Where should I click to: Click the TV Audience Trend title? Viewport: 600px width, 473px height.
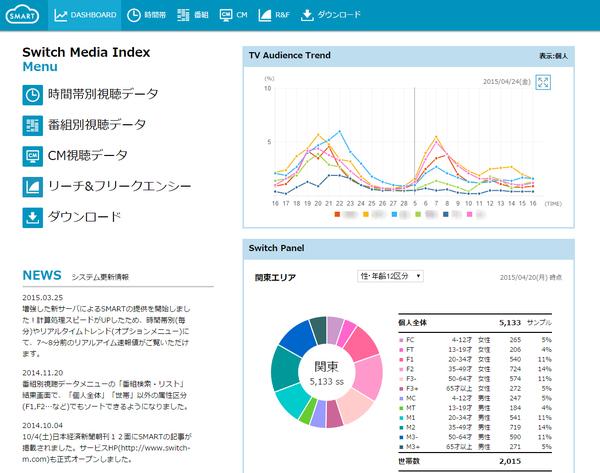tap(290, 55)
